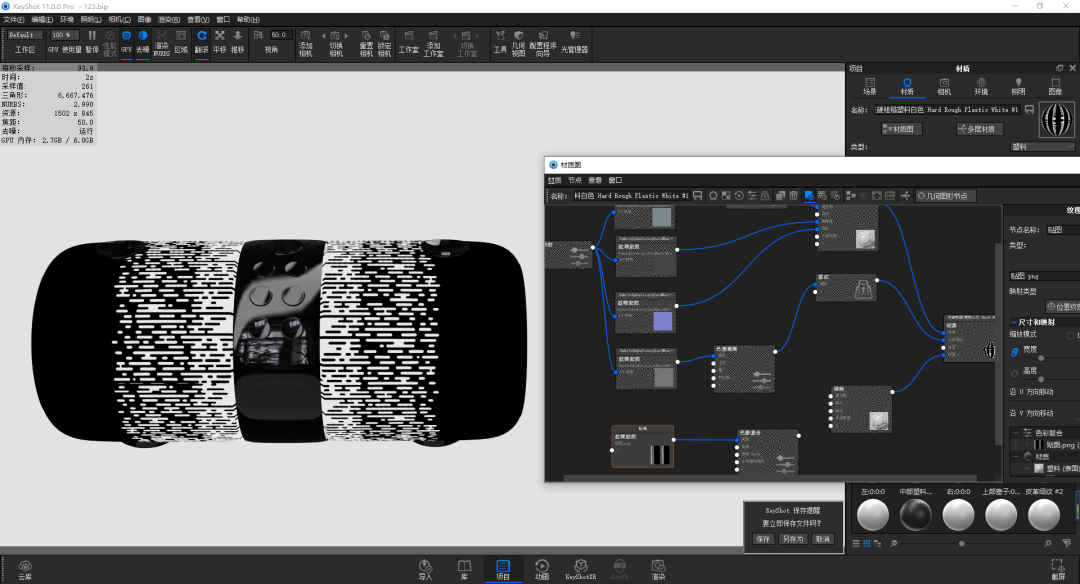Screen dimensions: 1080x584
Task: Toggle 渲染 NURBS mode
Action: coord(162,43)
